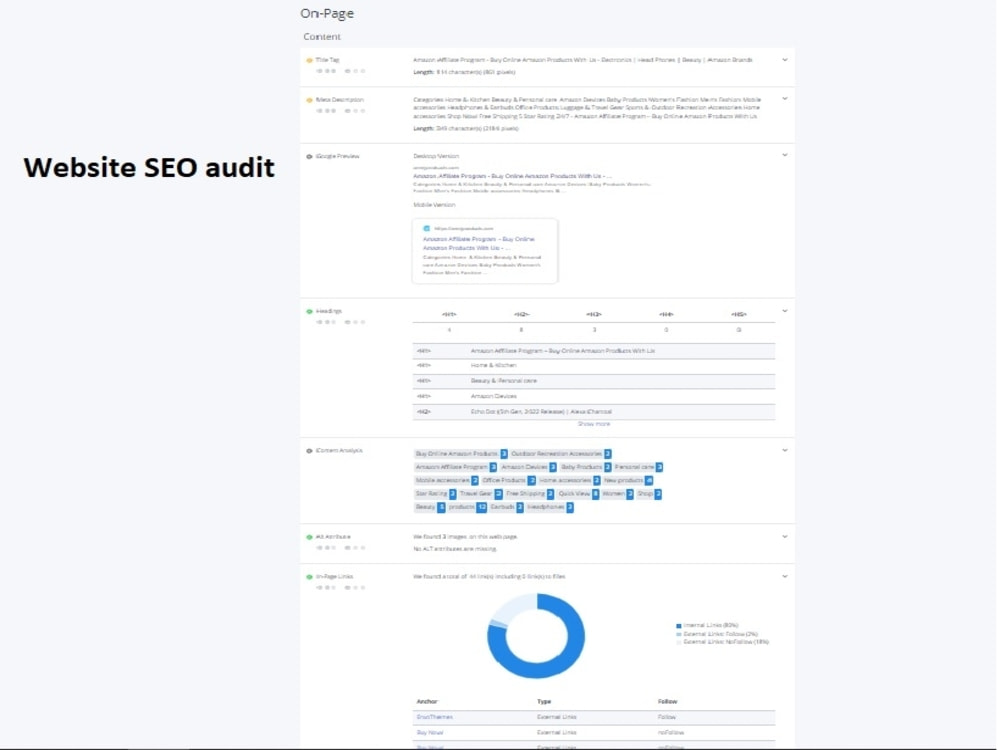Click the Content Analysis status icon
1000x750 pixels.
310,451
